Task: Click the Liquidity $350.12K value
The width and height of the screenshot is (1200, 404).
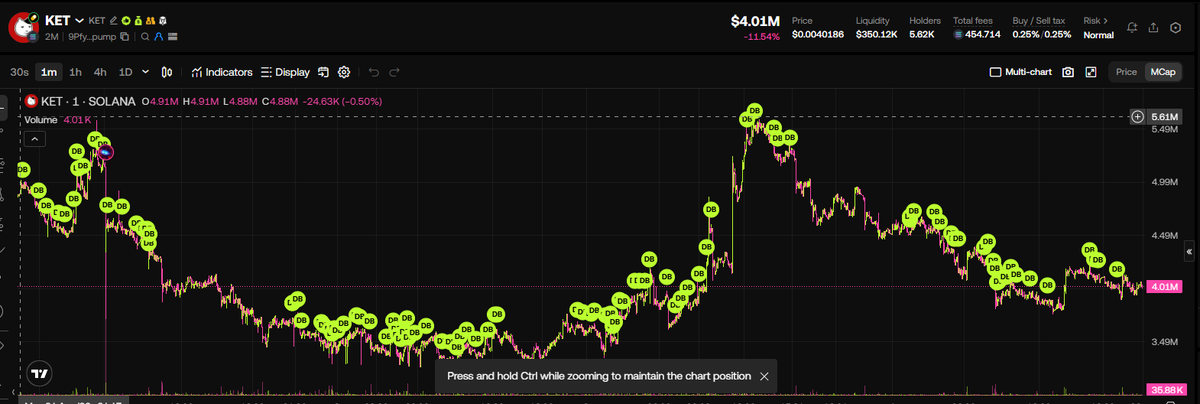Action: (876, 34)
